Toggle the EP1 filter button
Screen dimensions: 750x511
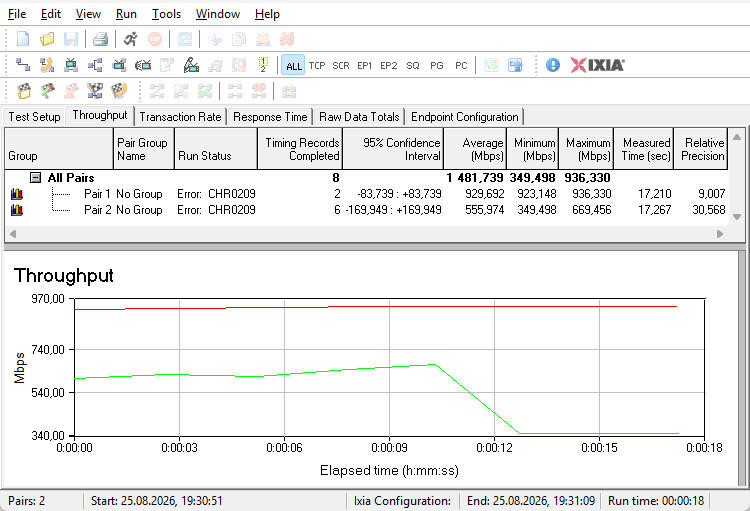[364, 66]
